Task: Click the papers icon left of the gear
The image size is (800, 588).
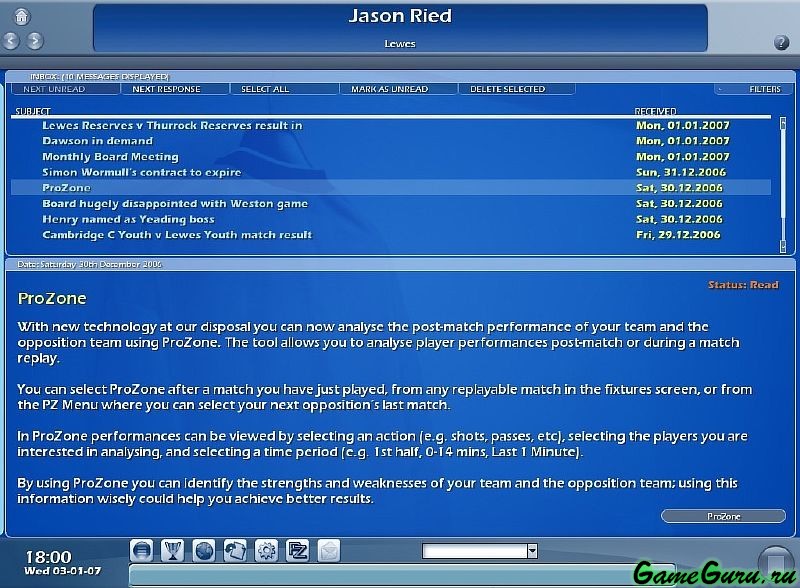Action: 235,551
